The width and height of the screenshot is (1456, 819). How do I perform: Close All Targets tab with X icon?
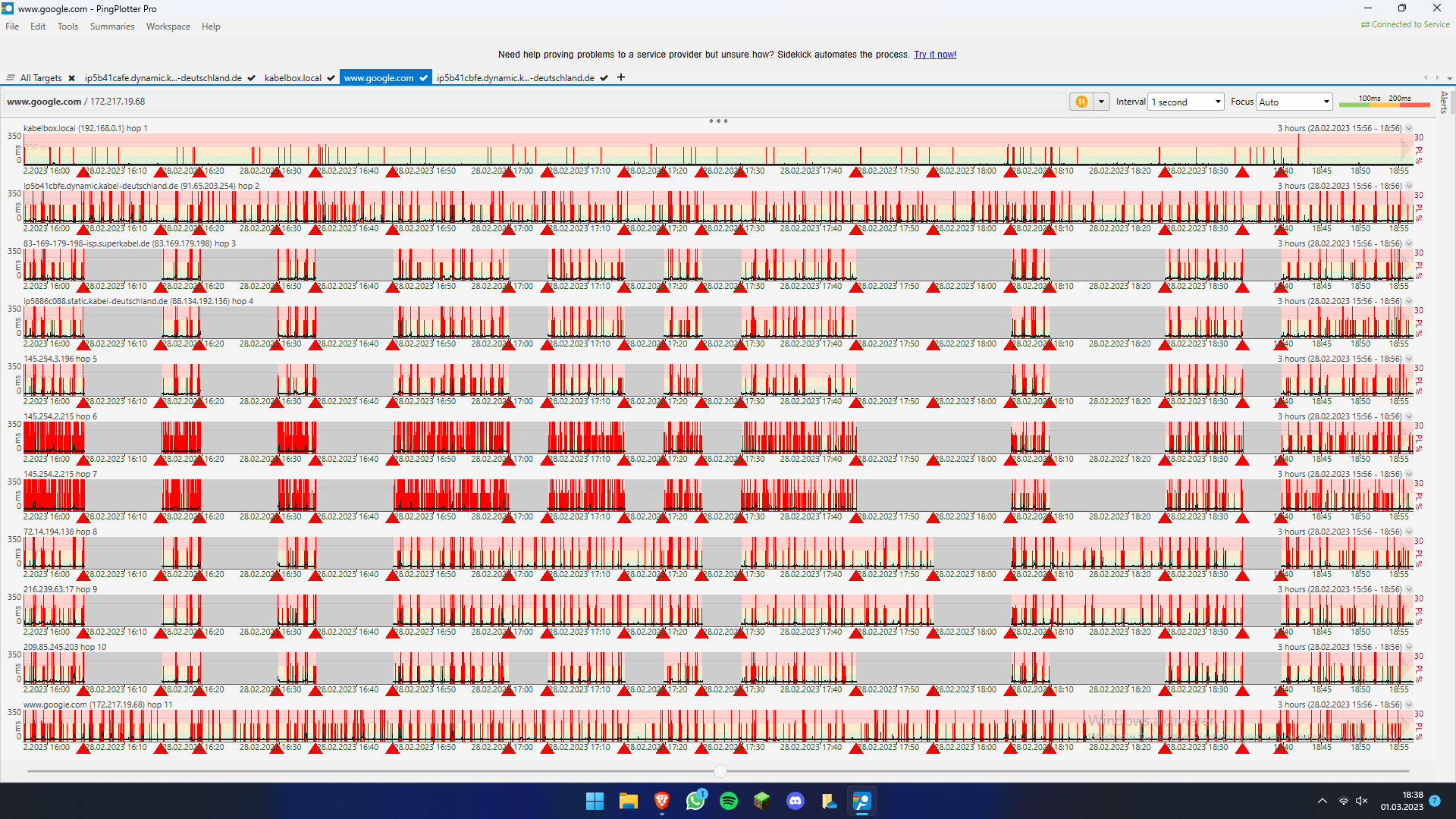(71, 78)
